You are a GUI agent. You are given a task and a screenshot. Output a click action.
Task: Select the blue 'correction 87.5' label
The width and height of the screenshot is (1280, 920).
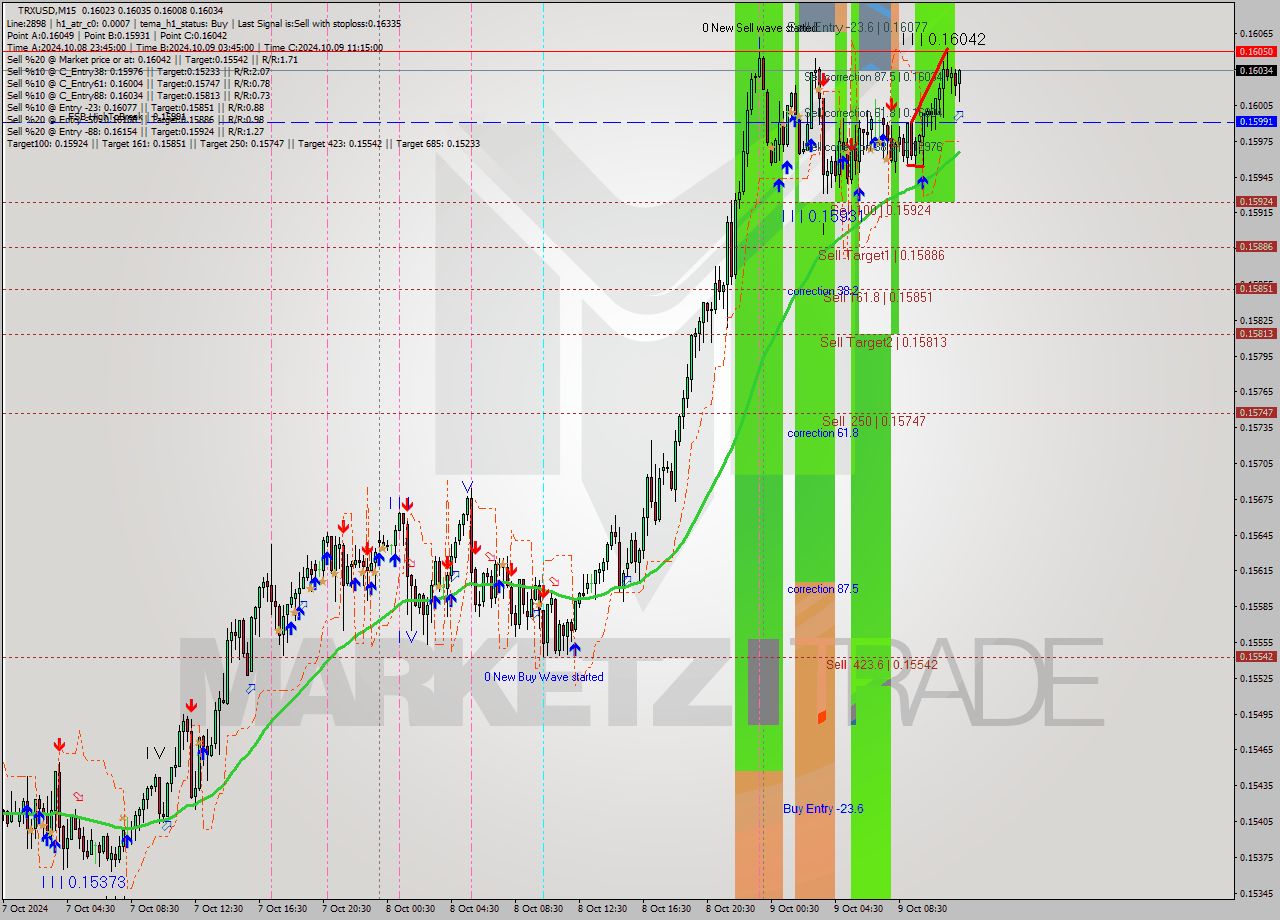[x=822, y=589]
